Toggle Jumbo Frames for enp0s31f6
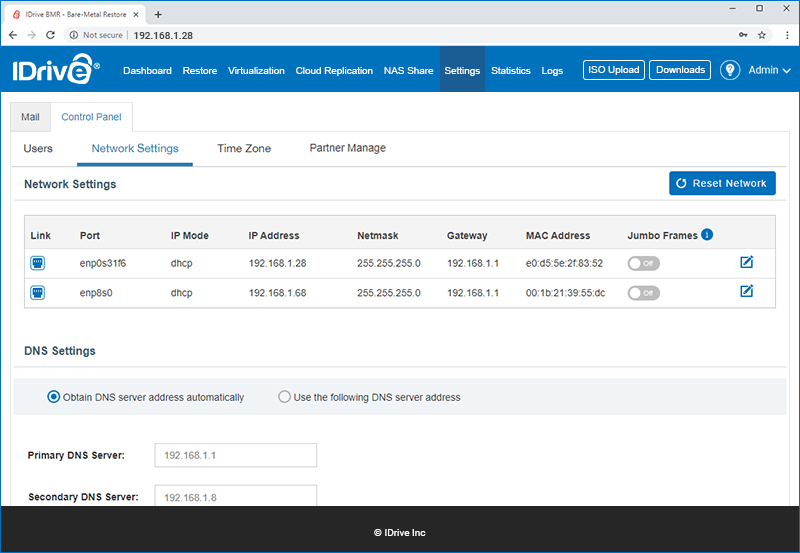800x553 pixels. pos(643,263)
